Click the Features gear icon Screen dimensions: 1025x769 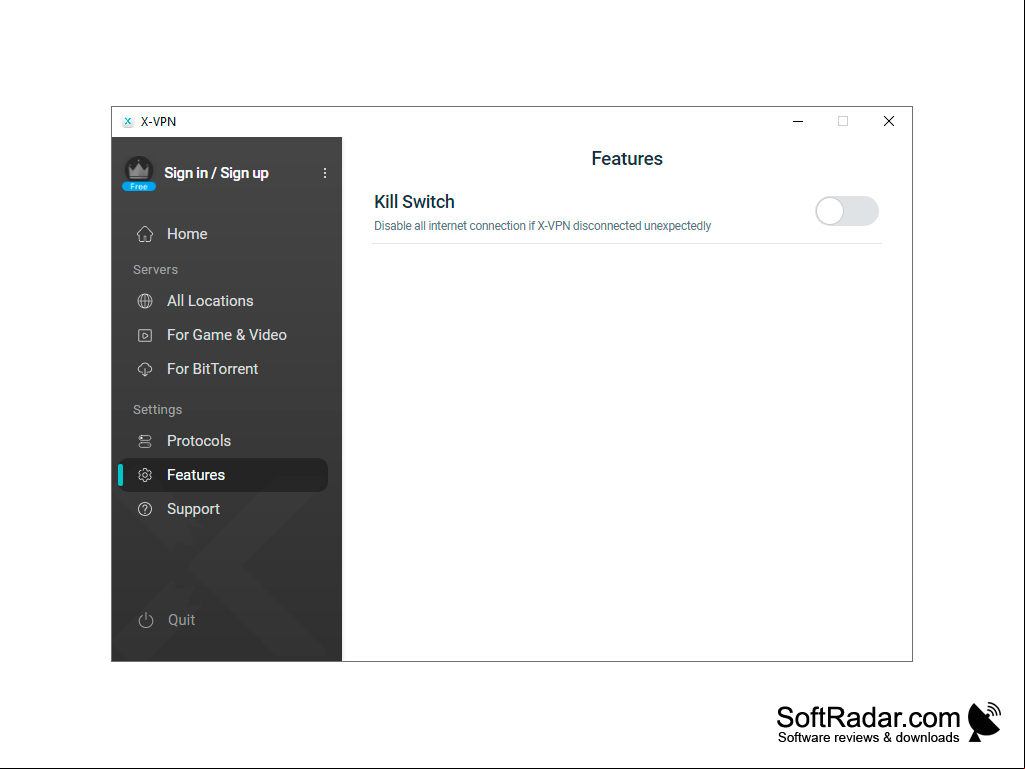click(145, 475)
